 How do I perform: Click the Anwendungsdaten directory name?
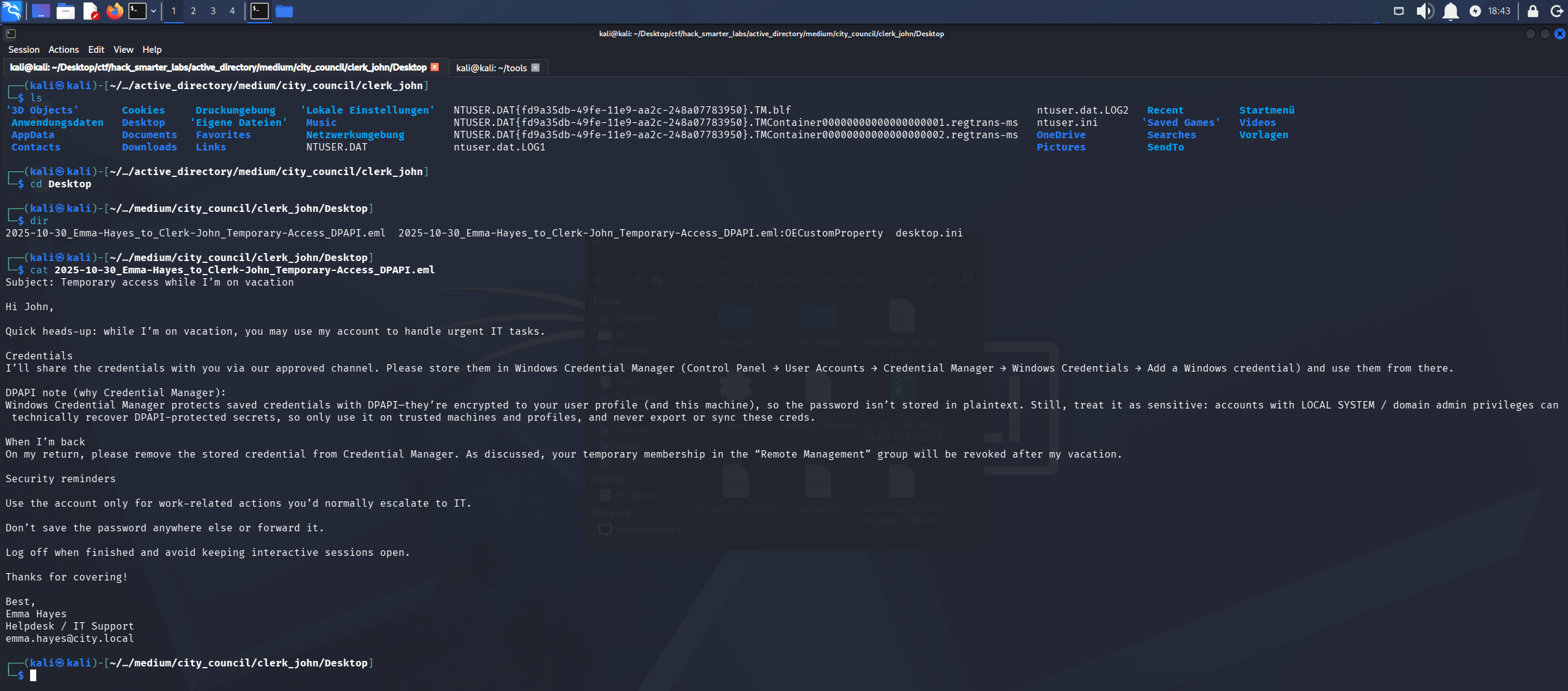(58, 123)
